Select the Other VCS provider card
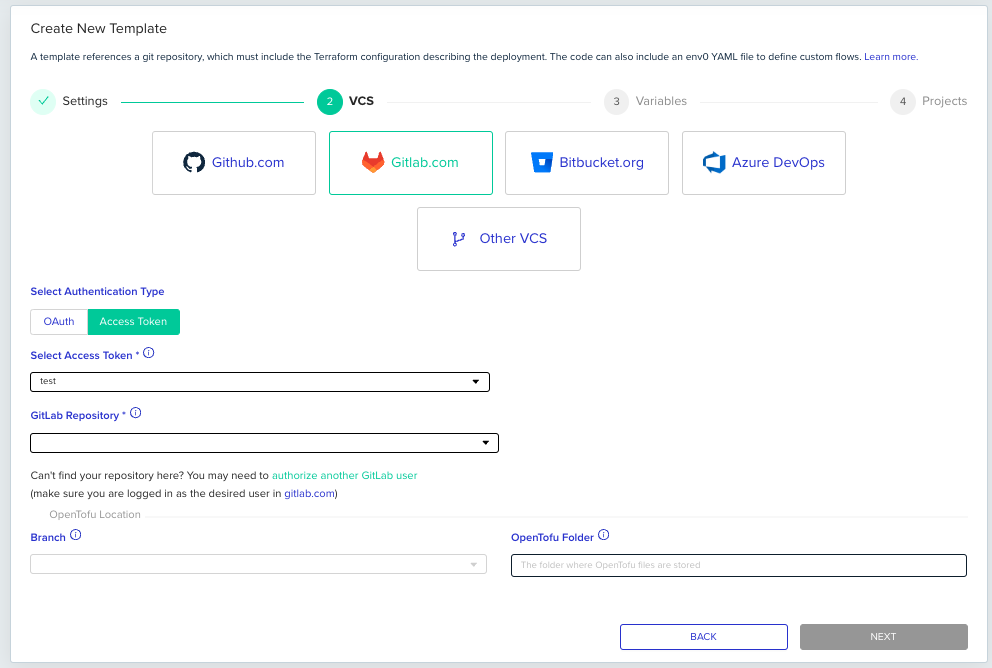Viewport: 992px width, 668px height. coord(499,239)
